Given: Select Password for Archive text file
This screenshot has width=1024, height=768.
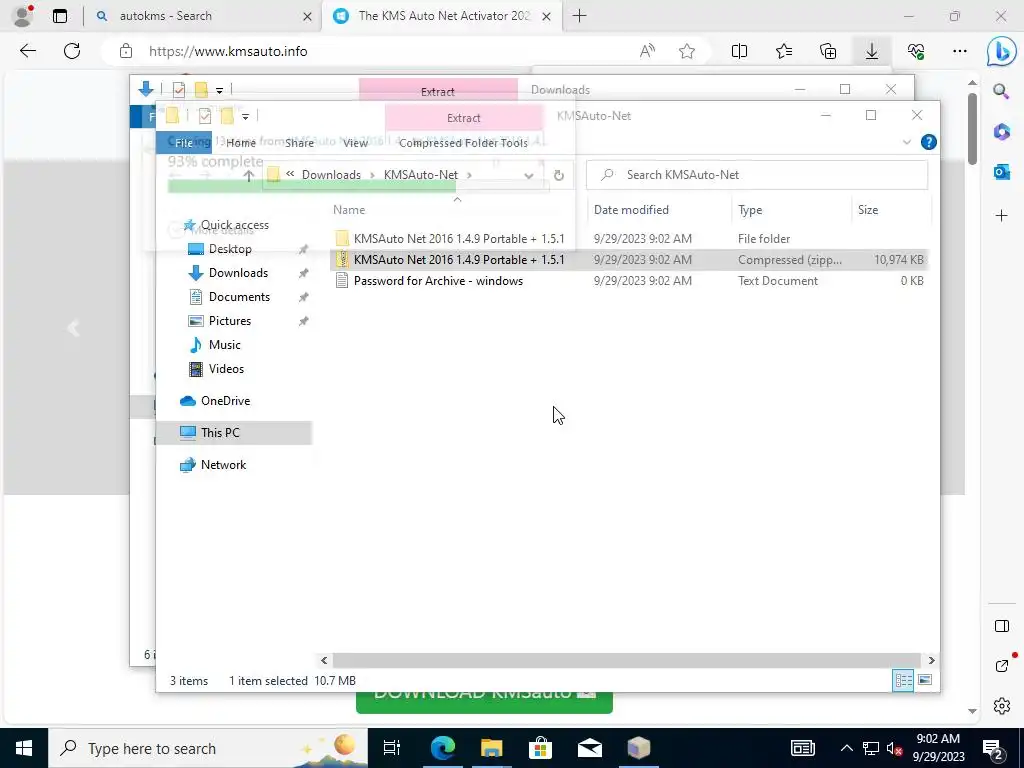Looking at the screenshot, I should click(629, 281).
